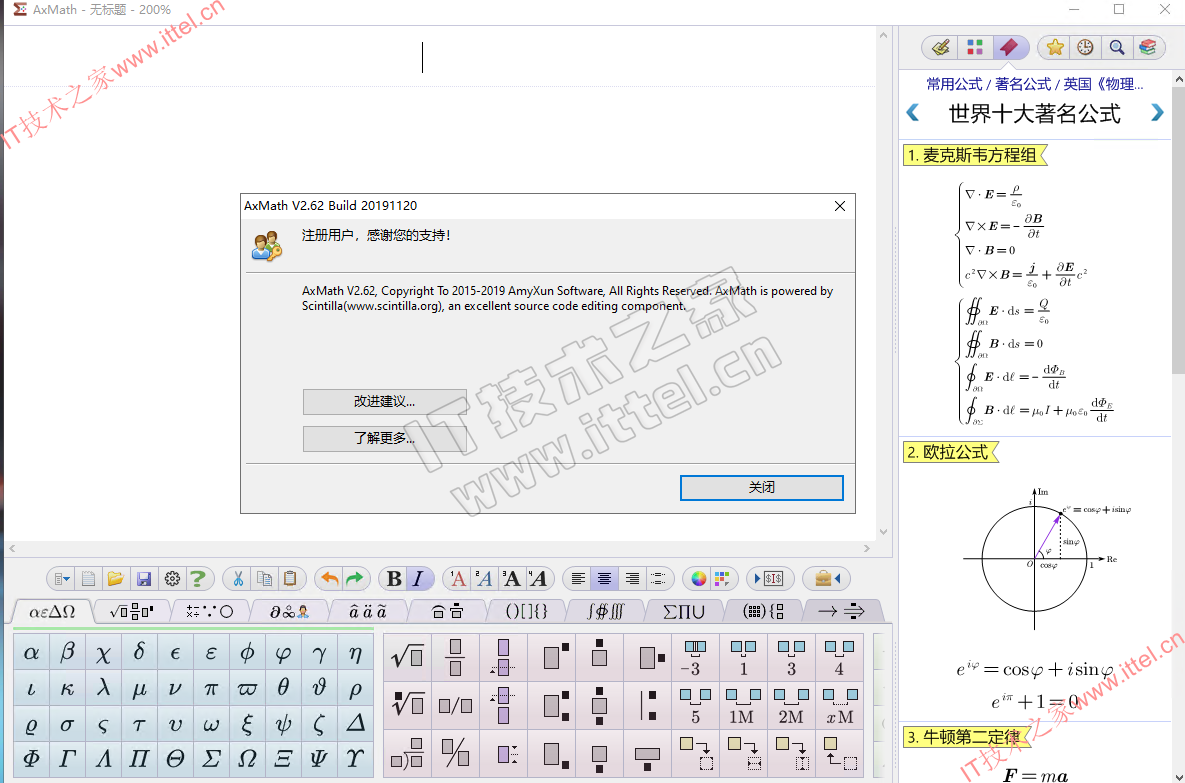
Task: Apply font style 3 (bold black A)
Action: (511, 579)
